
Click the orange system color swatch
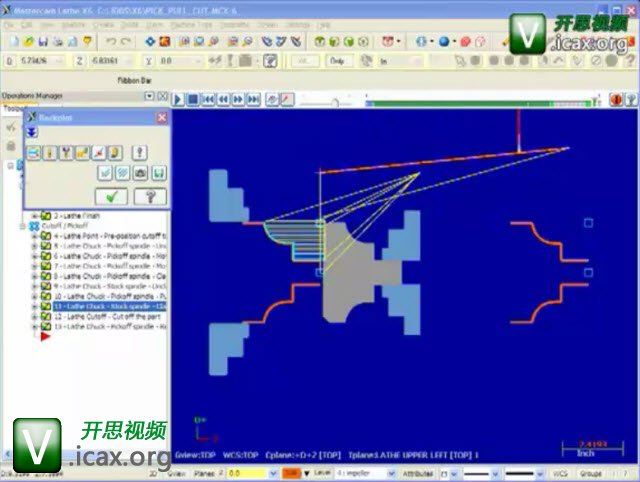coord(291,473)
